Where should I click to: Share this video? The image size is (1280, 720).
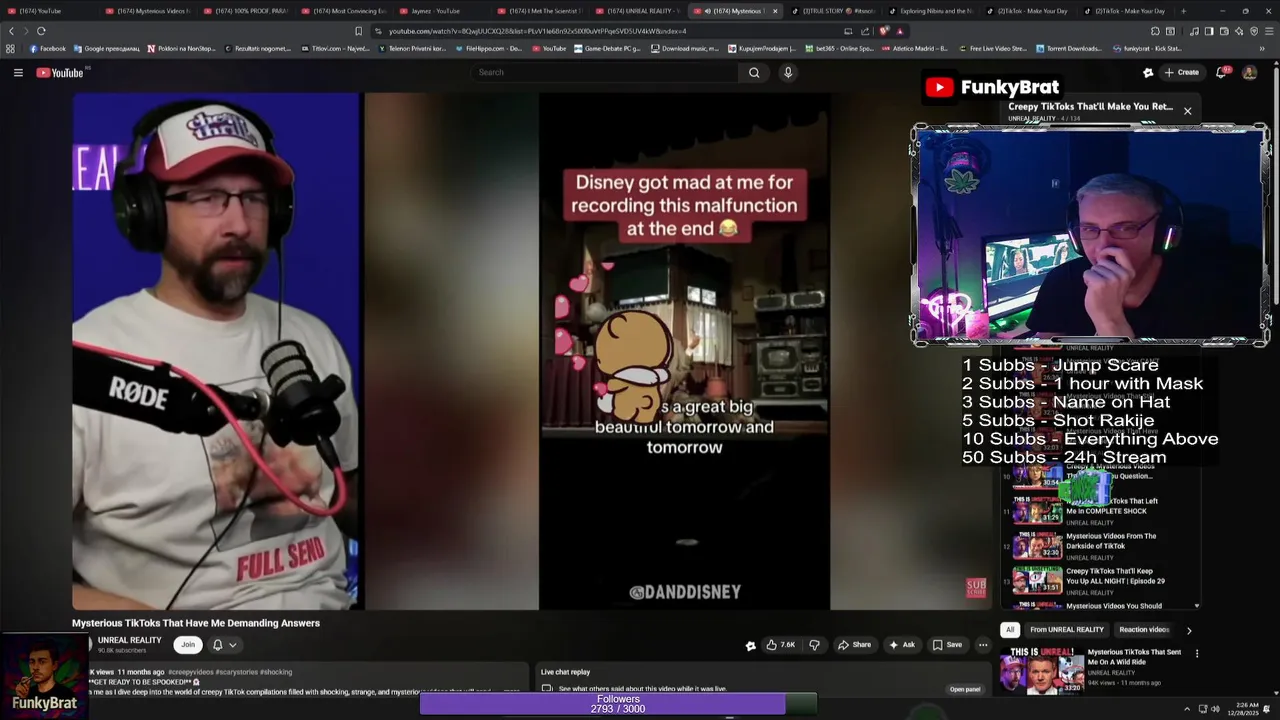(854, 645)
